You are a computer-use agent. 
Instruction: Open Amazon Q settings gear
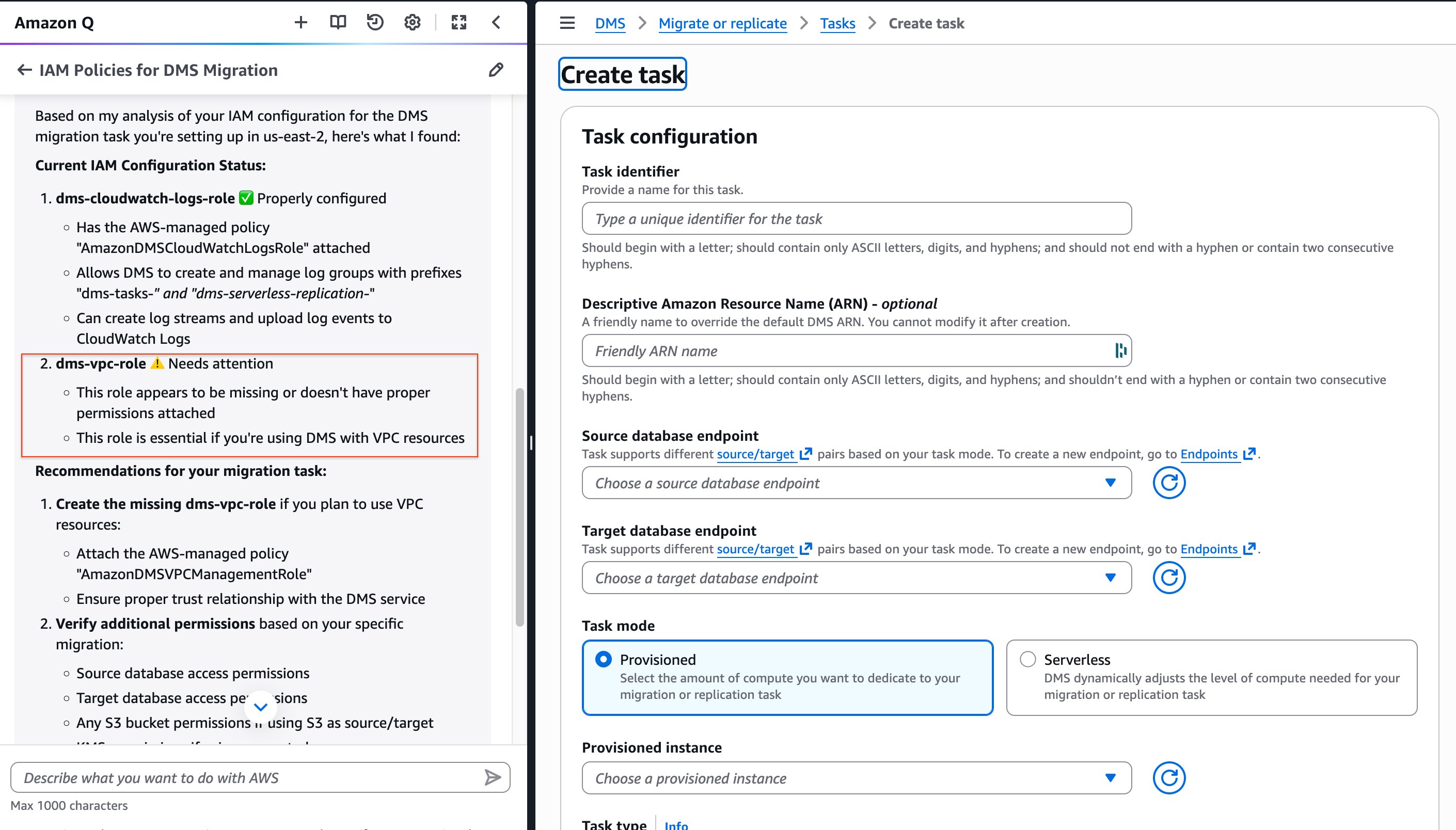click(412, 22)
